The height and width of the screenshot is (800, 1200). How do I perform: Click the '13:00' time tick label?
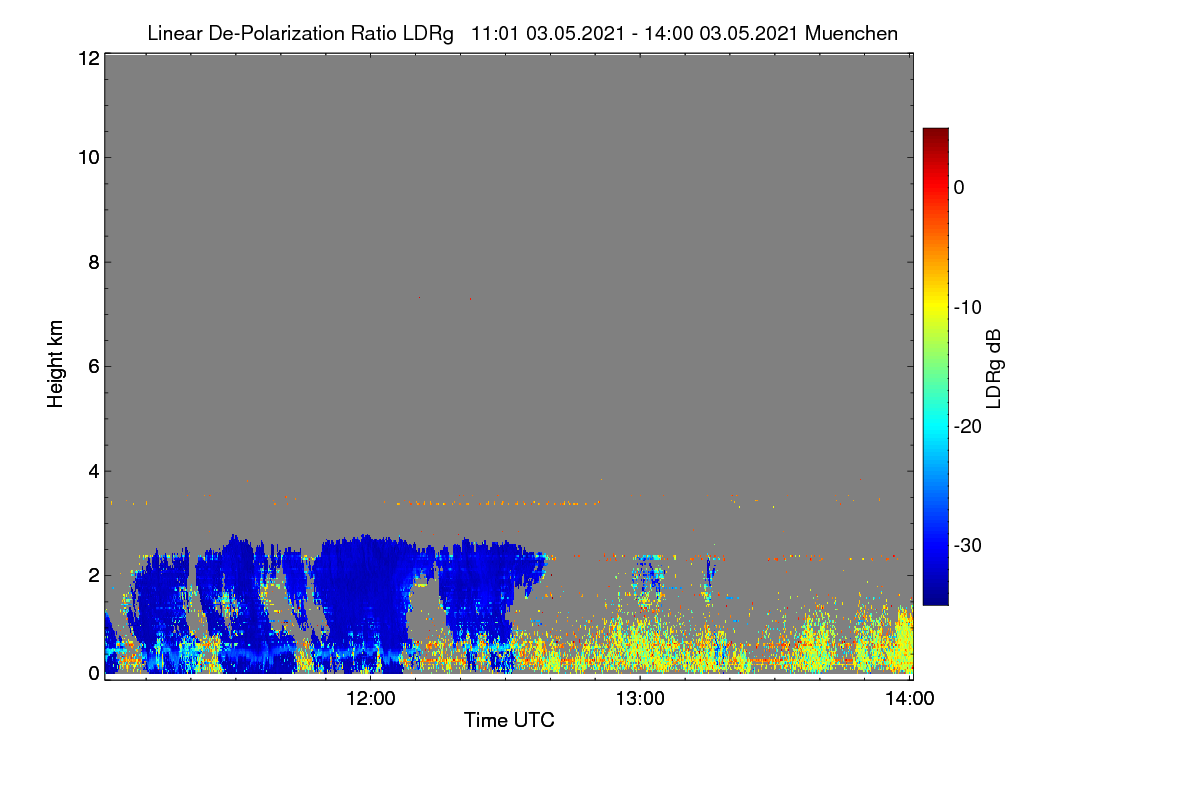click(x=640, y=699)
